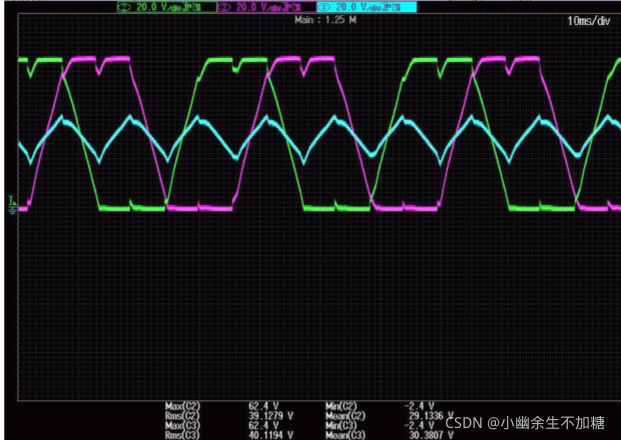Select the cyan channel 4 20.0 V/div box
The height and width of the screenshot is (440, 621).
[367, 7]
